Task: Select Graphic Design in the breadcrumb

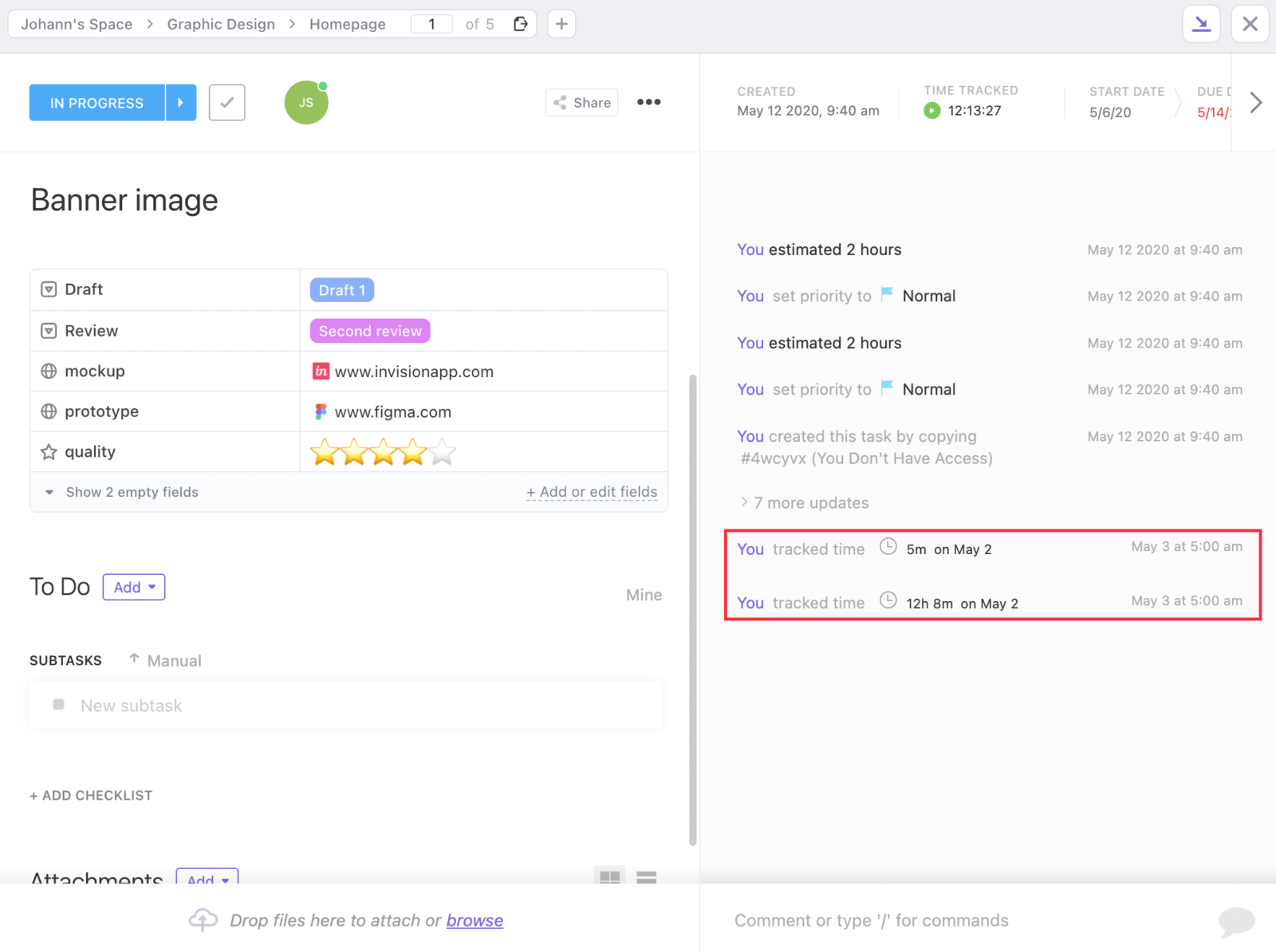Action: pyautogui.click(x=221, y=24)
